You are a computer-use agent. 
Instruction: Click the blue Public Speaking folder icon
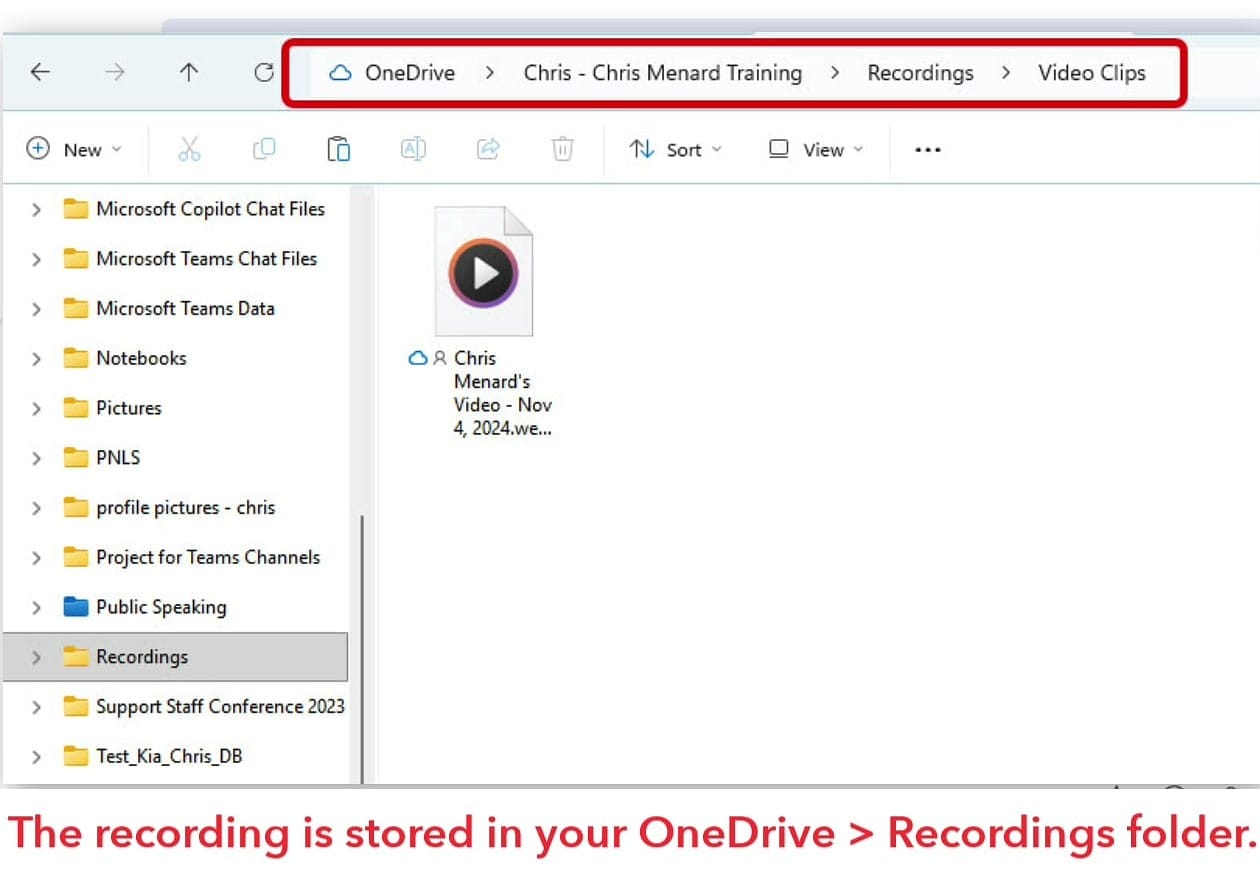(75, 607)
